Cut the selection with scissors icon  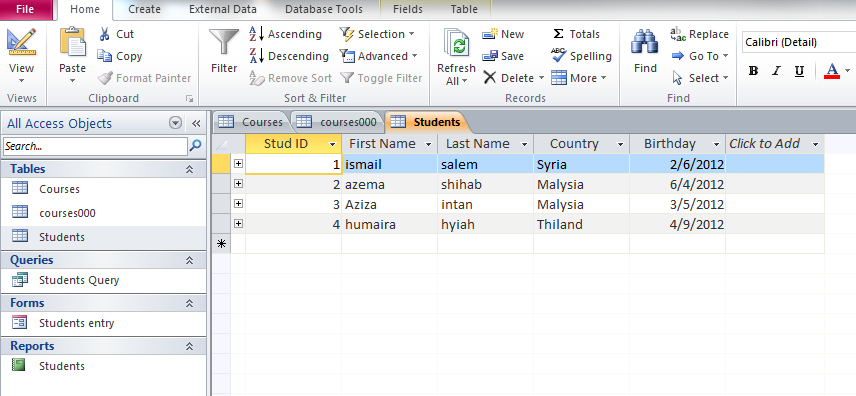click(x=116, y=34)
